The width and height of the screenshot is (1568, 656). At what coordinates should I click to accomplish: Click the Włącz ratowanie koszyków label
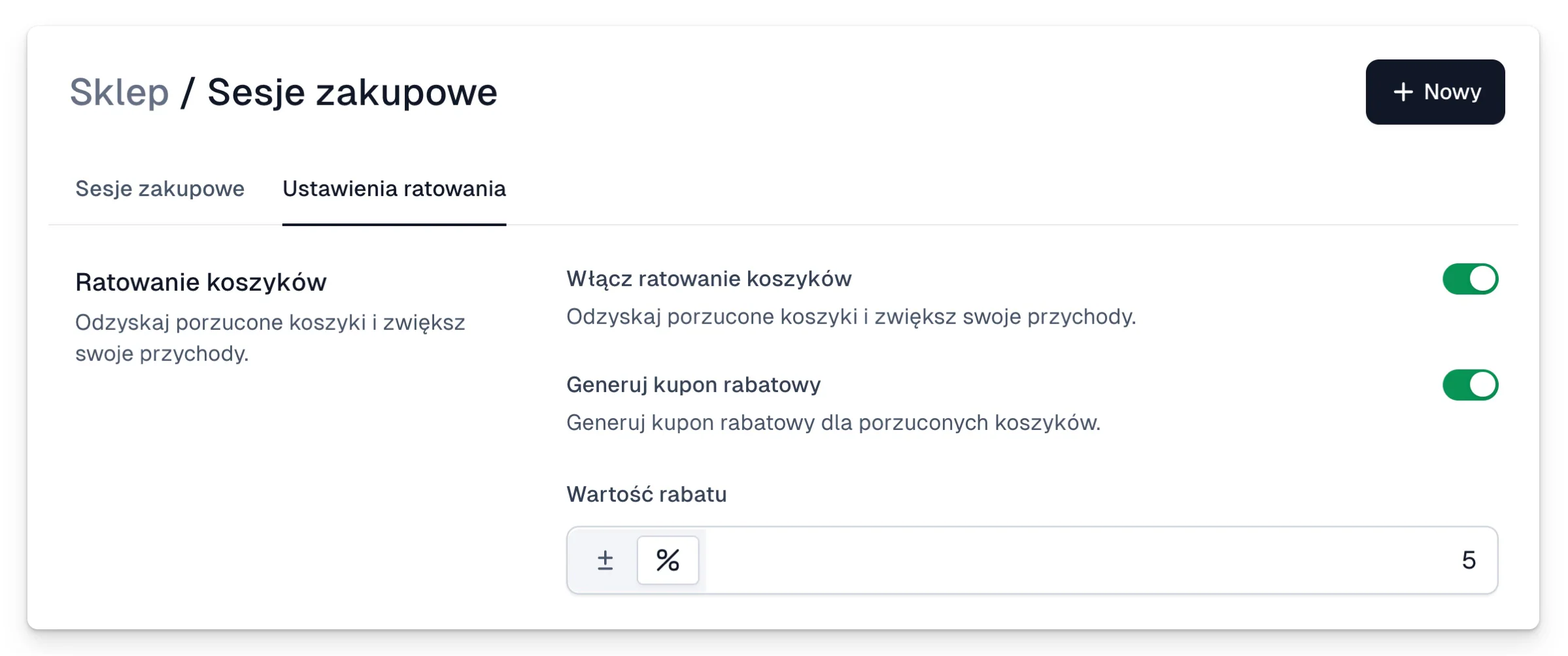709,279
